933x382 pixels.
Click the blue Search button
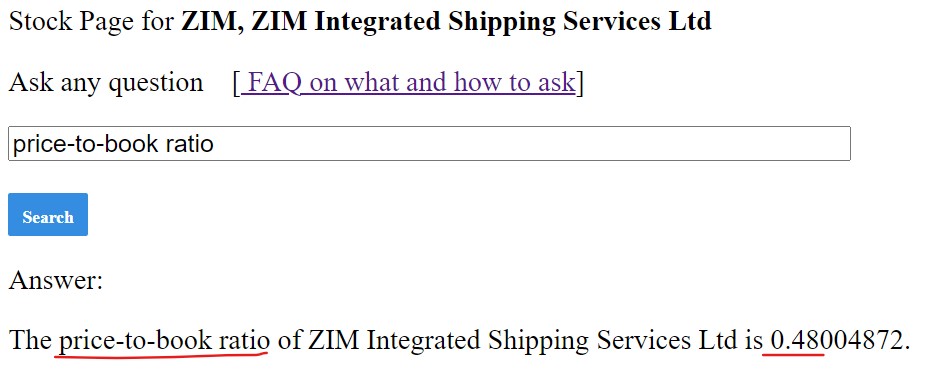[x=48, y=214]
